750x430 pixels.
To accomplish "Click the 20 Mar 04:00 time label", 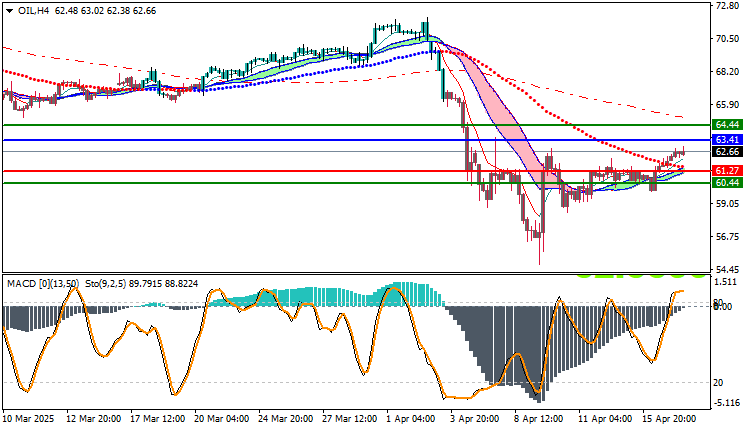I will point(221,419).
